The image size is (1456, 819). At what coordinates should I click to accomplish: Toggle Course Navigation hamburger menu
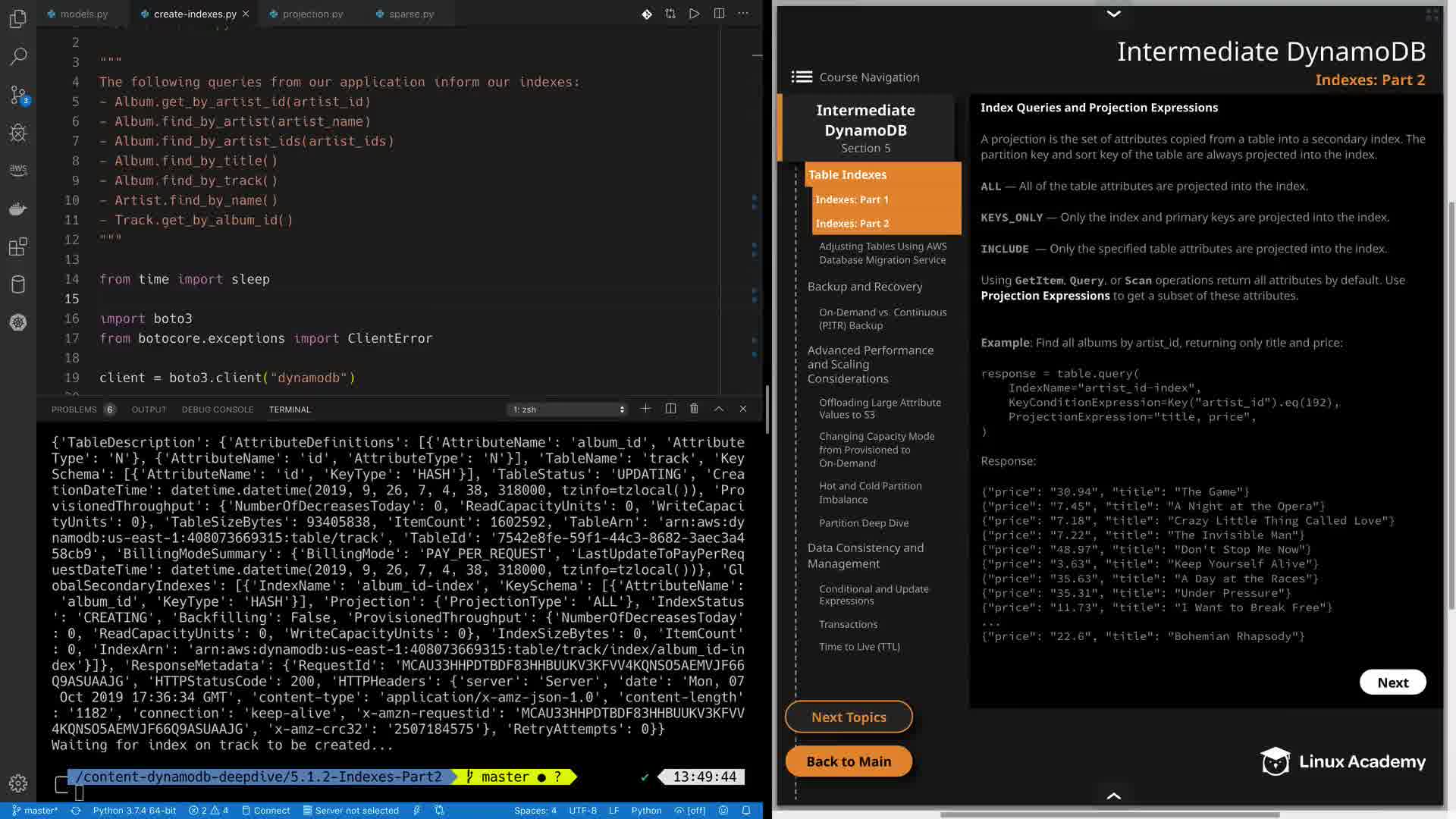pyautogui.click(x=802, y=77)
